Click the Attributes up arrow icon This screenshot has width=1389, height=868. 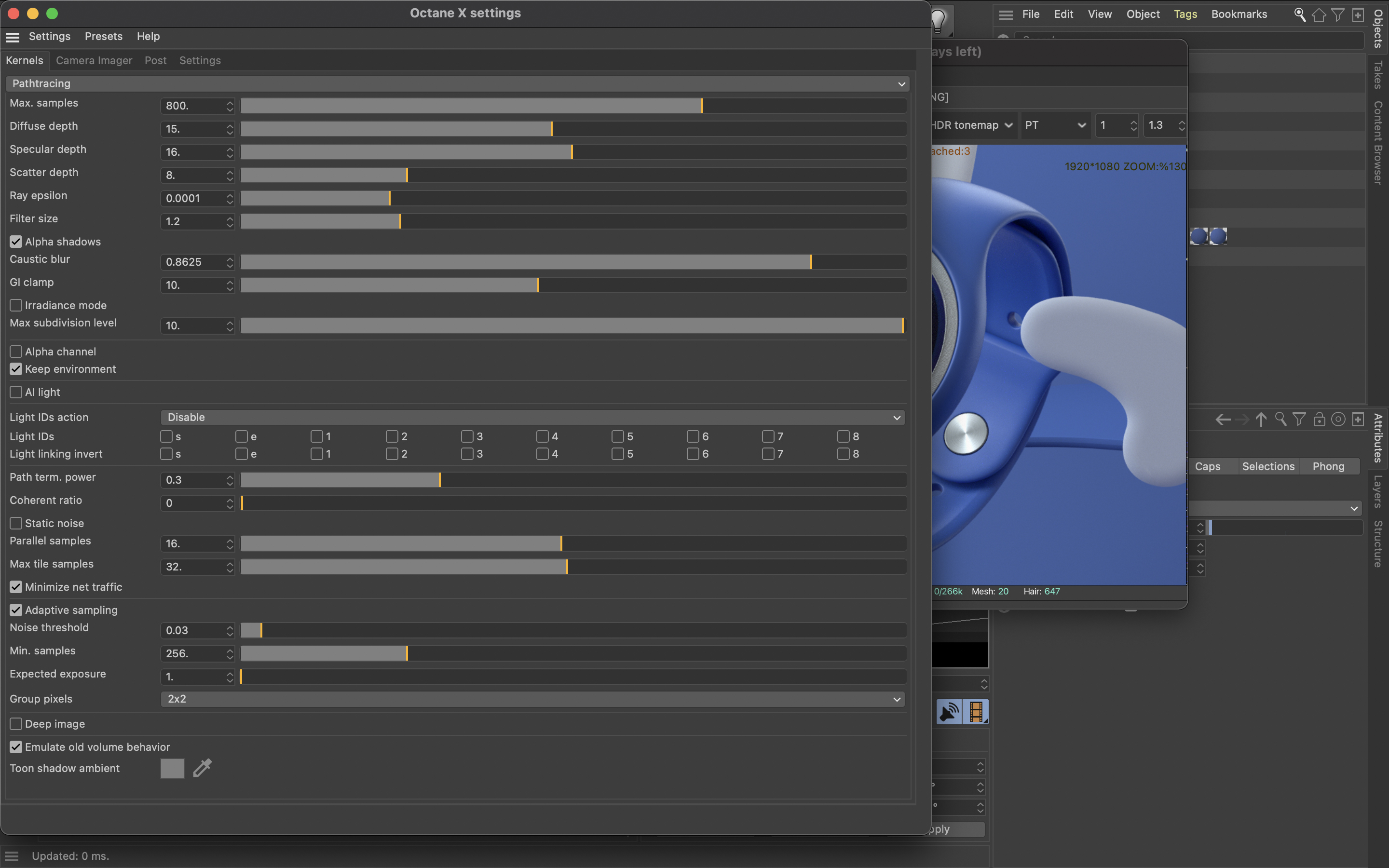(x=1261, y=420)
